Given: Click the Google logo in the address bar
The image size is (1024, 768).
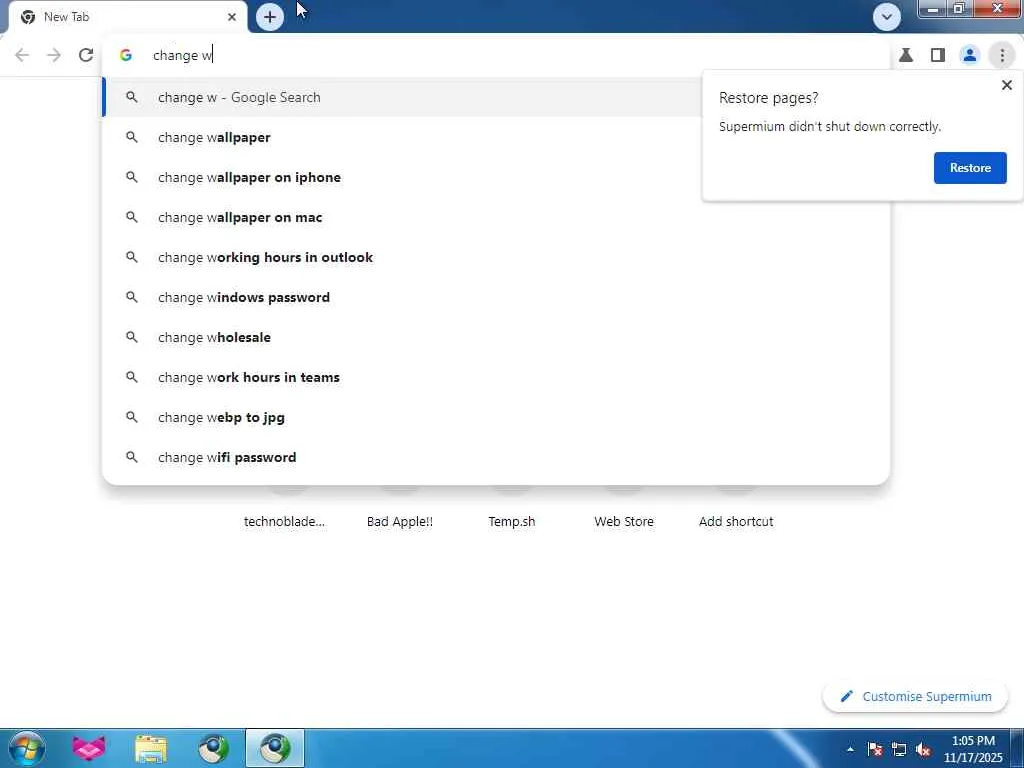Looking at the screenshot, I should point(126,56).
